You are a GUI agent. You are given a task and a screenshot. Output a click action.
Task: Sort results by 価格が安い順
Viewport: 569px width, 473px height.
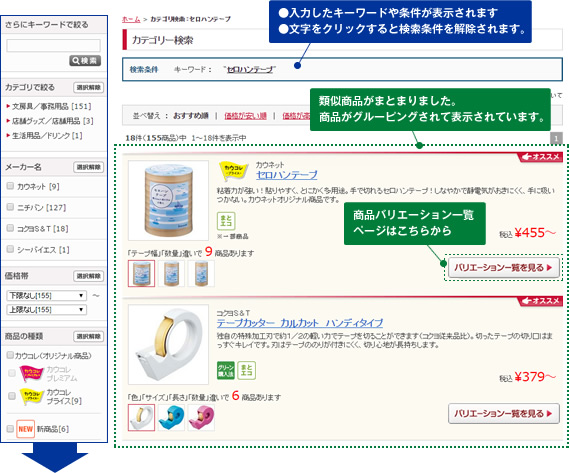pos(245,116)
